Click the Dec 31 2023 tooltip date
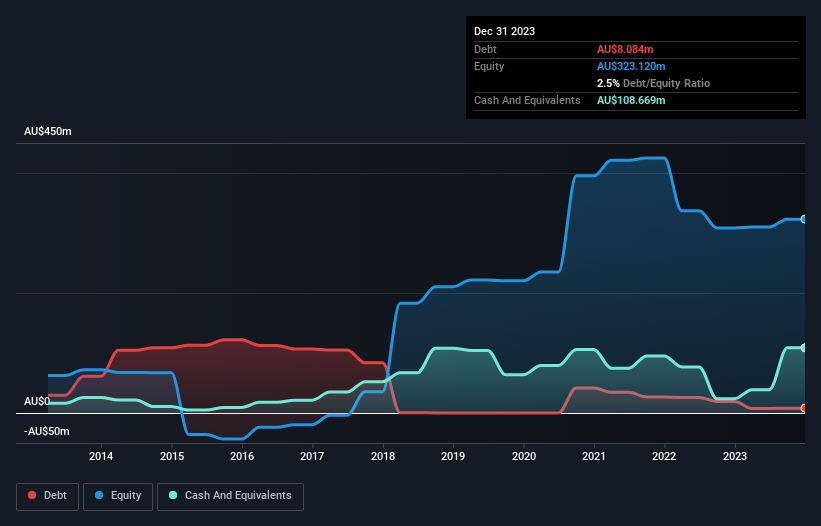The width and height of the screenshot is (821, 526). click(x=504, y=31)
